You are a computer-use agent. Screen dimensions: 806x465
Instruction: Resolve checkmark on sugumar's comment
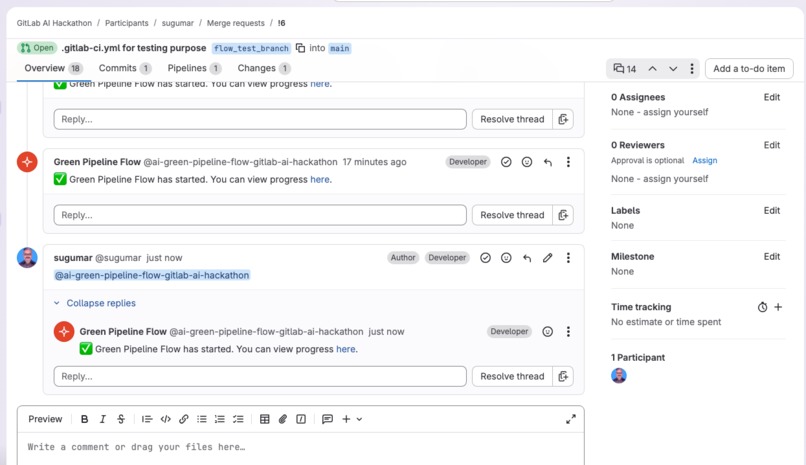click(485, 257)
